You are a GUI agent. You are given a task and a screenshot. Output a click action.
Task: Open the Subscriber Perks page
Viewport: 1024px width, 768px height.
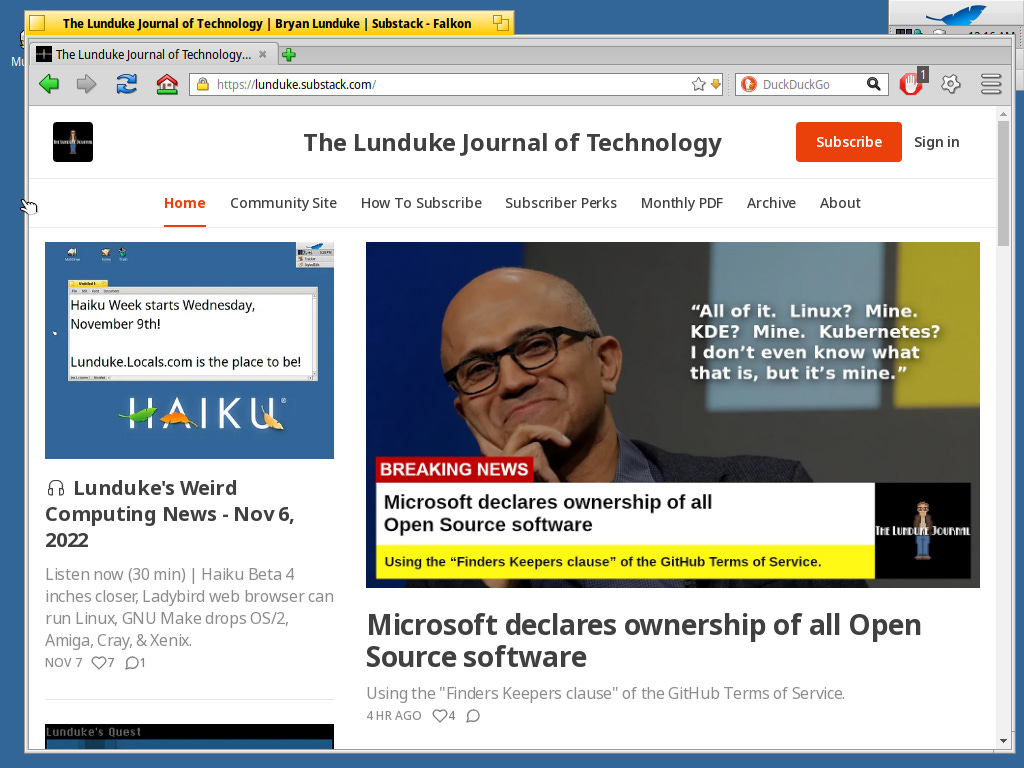tap(561, 203)
